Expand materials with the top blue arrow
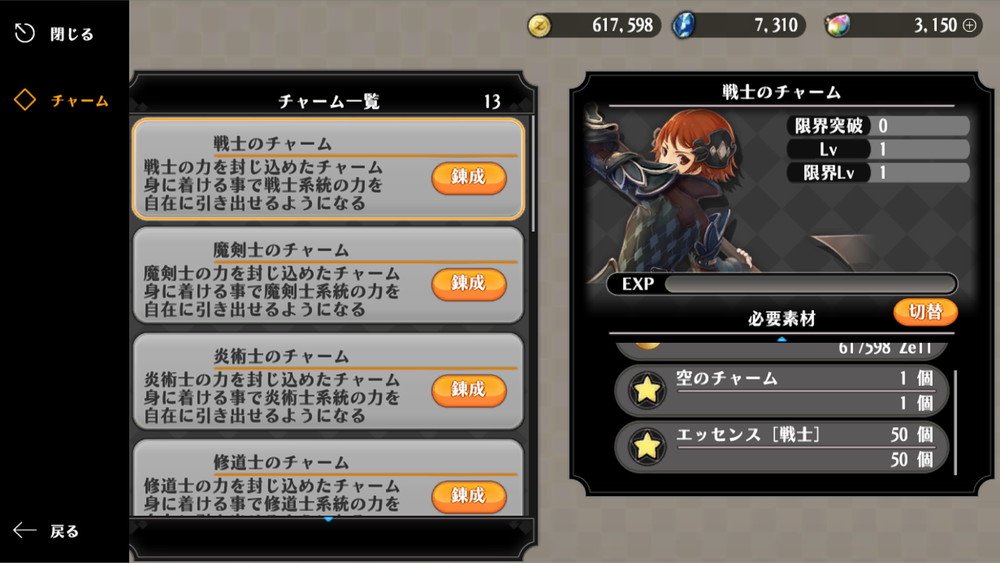 [x=781, y=339]
